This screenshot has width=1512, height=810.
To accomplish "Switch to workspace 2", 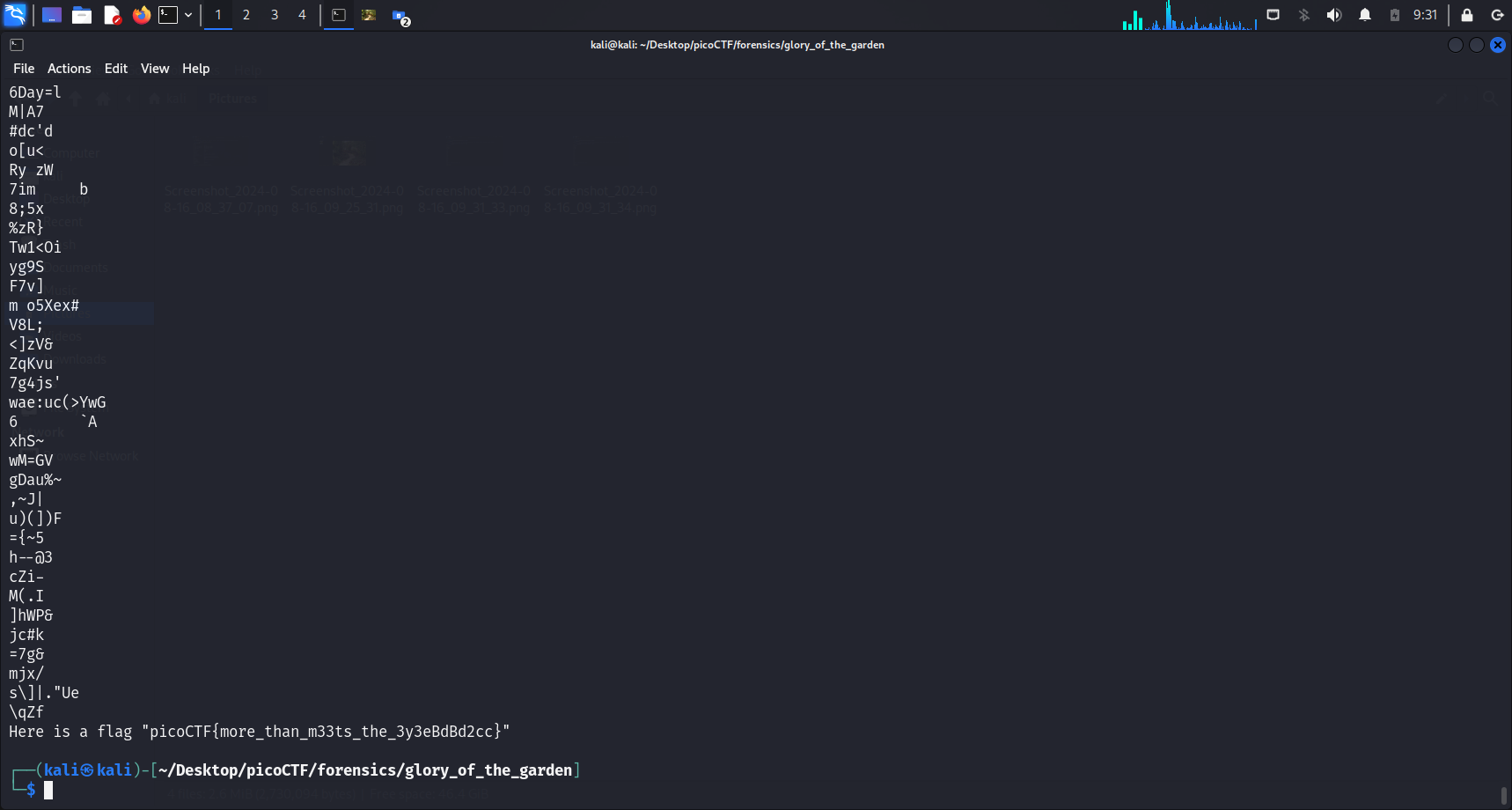I will point(246,15).
